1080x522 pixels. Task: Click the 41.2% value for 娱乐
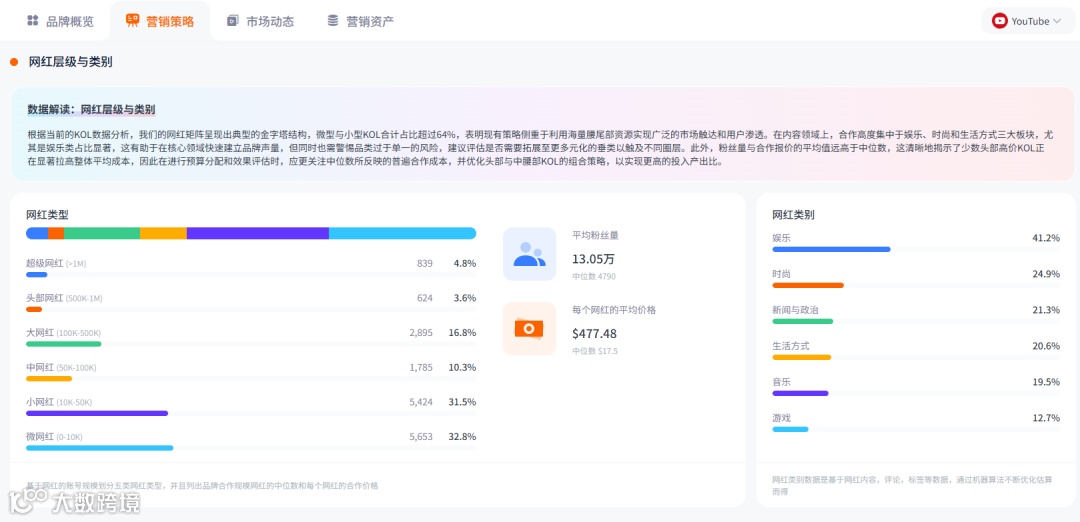(1046, 238)
